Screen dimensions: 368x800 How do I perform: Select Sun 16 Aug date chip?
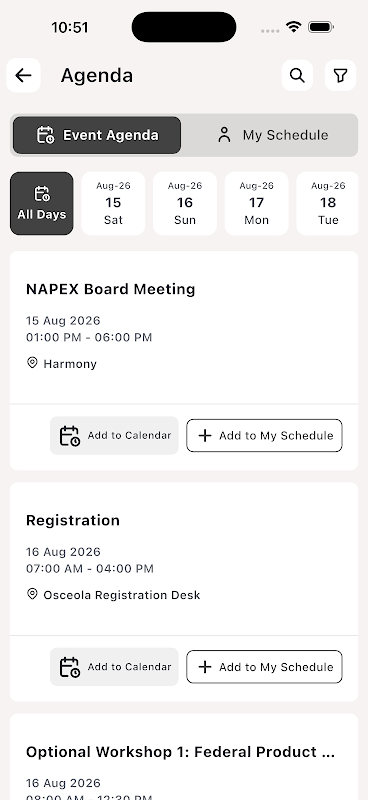[185, 204]
